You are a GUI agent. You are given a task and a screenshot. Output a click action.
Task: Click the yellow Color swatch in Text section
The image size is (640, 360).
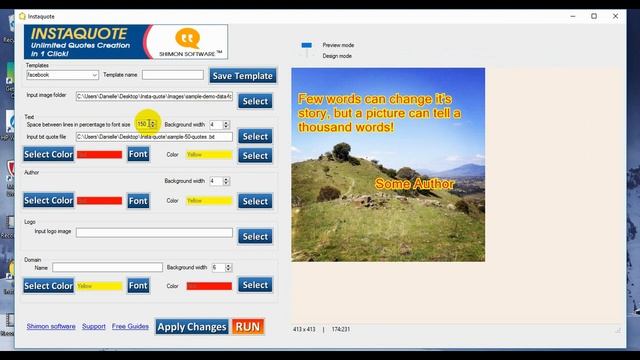[209, 155]
